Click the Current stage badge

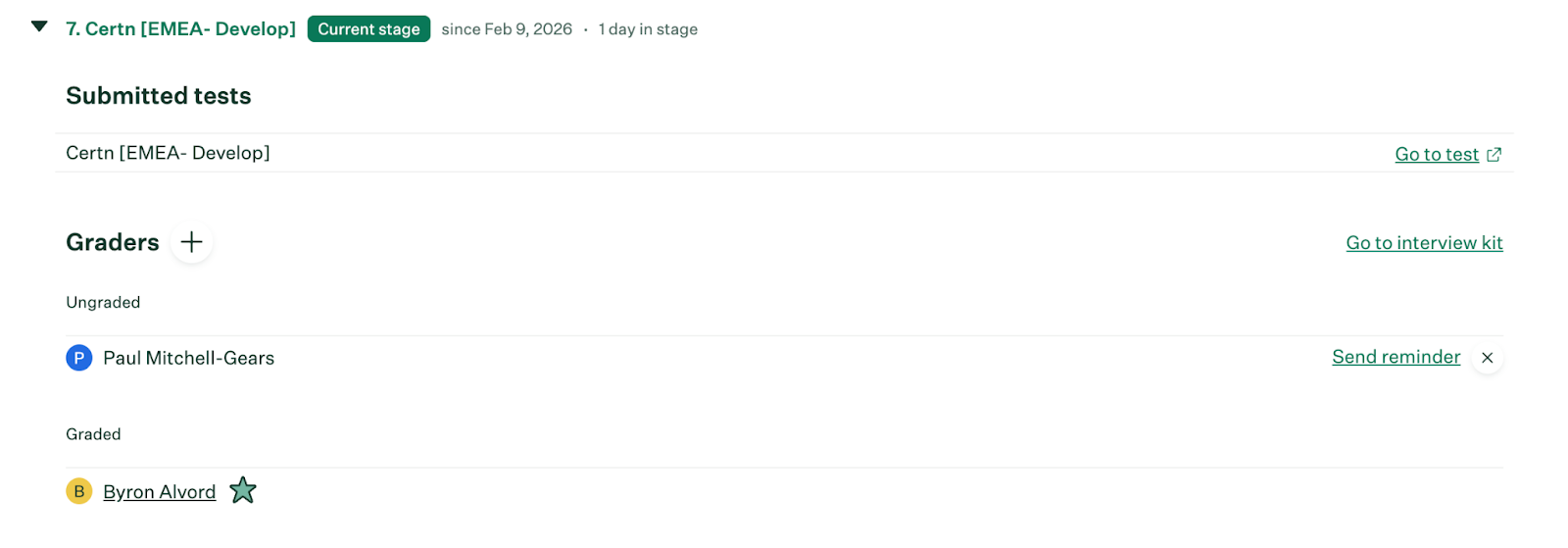368,29
